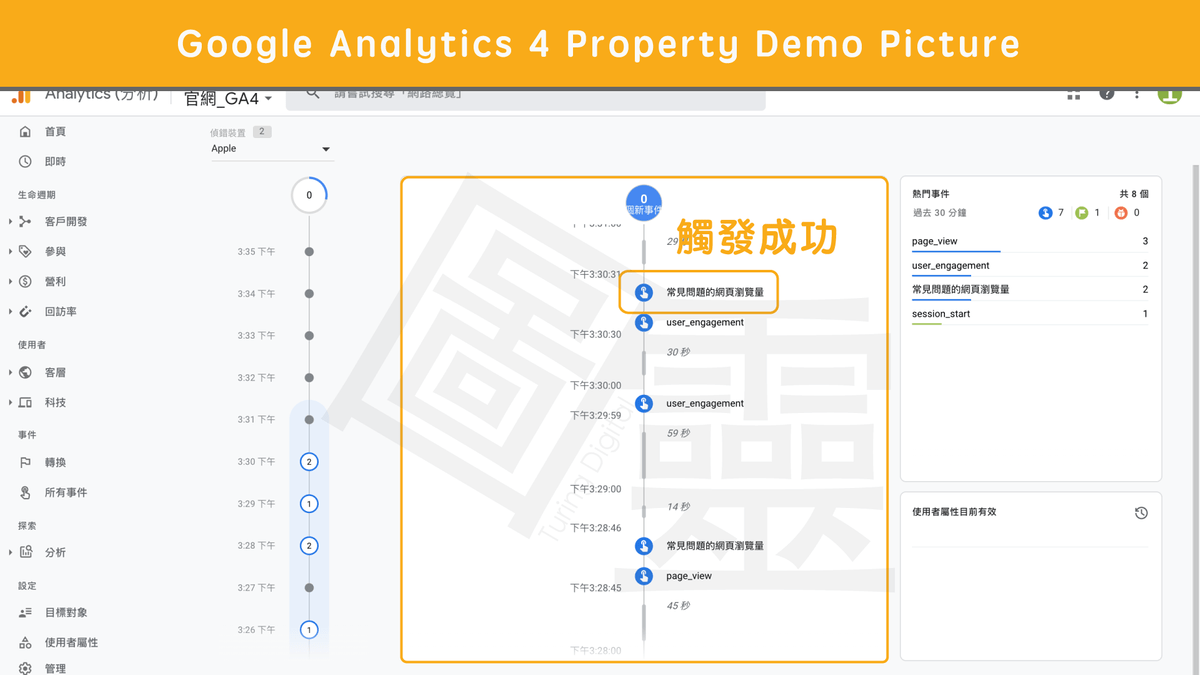1200x675 pixels.
Task: Click the 所有事件 touch icon in sidebar
Action: click(x=25, y=492)
